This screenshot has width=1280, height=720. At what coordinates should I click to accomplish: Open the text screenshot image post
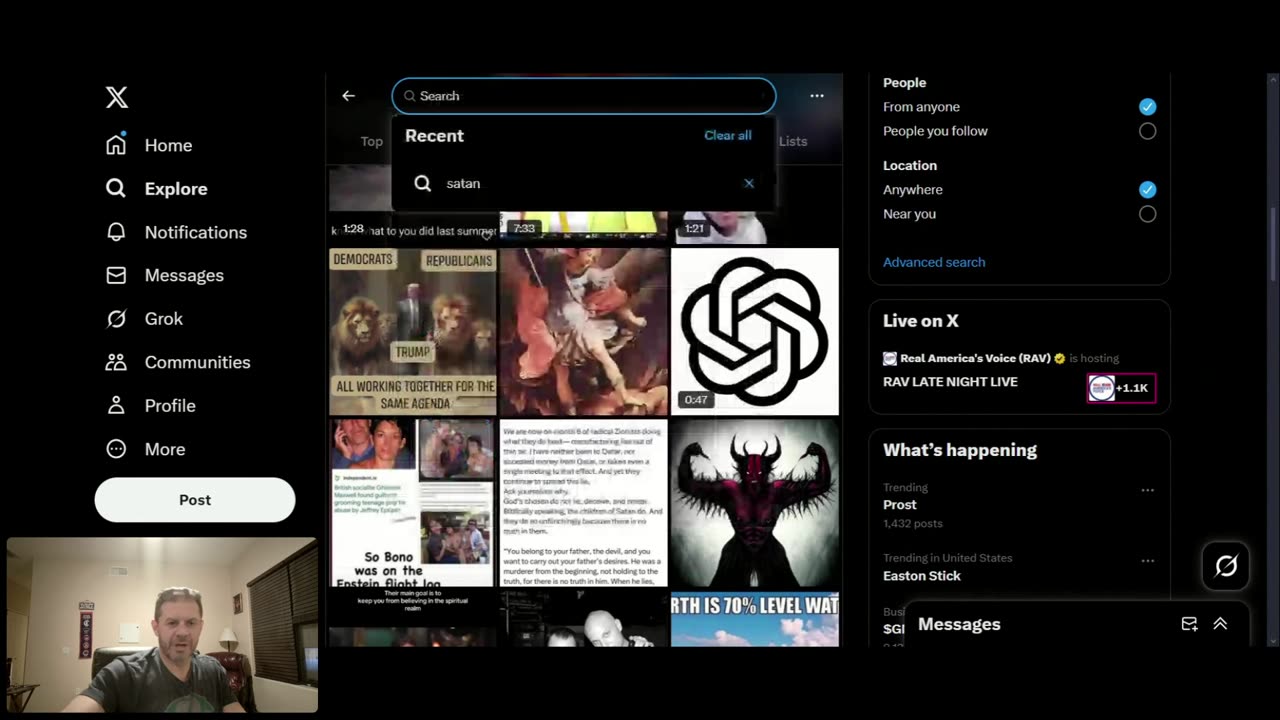(583, 502)
